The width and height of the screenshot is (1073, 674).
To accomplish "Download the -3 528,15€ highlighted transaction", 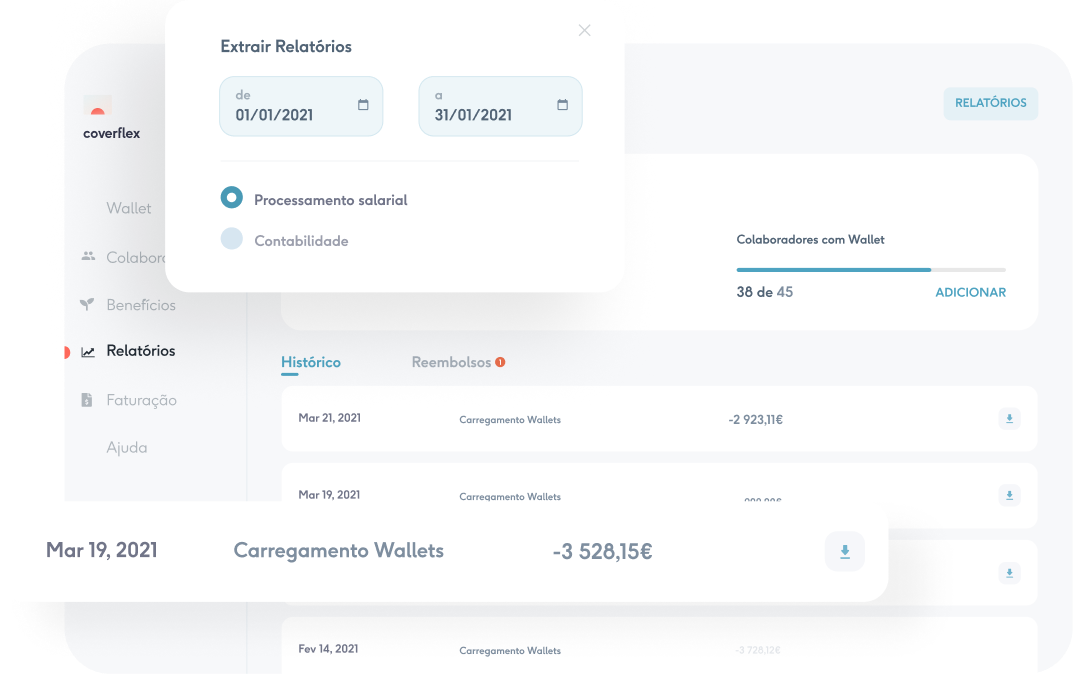I will pyautogui.click(x=844, y=551).
